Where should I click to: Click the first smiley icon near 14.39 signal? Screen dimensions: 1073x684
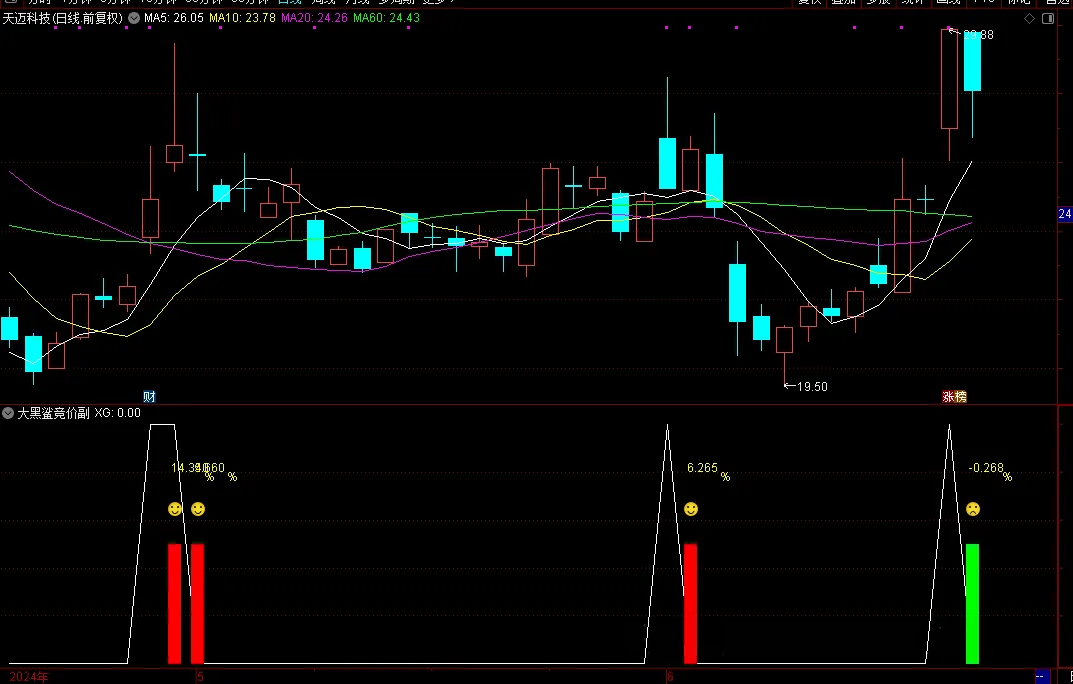[x=175, y=509]
